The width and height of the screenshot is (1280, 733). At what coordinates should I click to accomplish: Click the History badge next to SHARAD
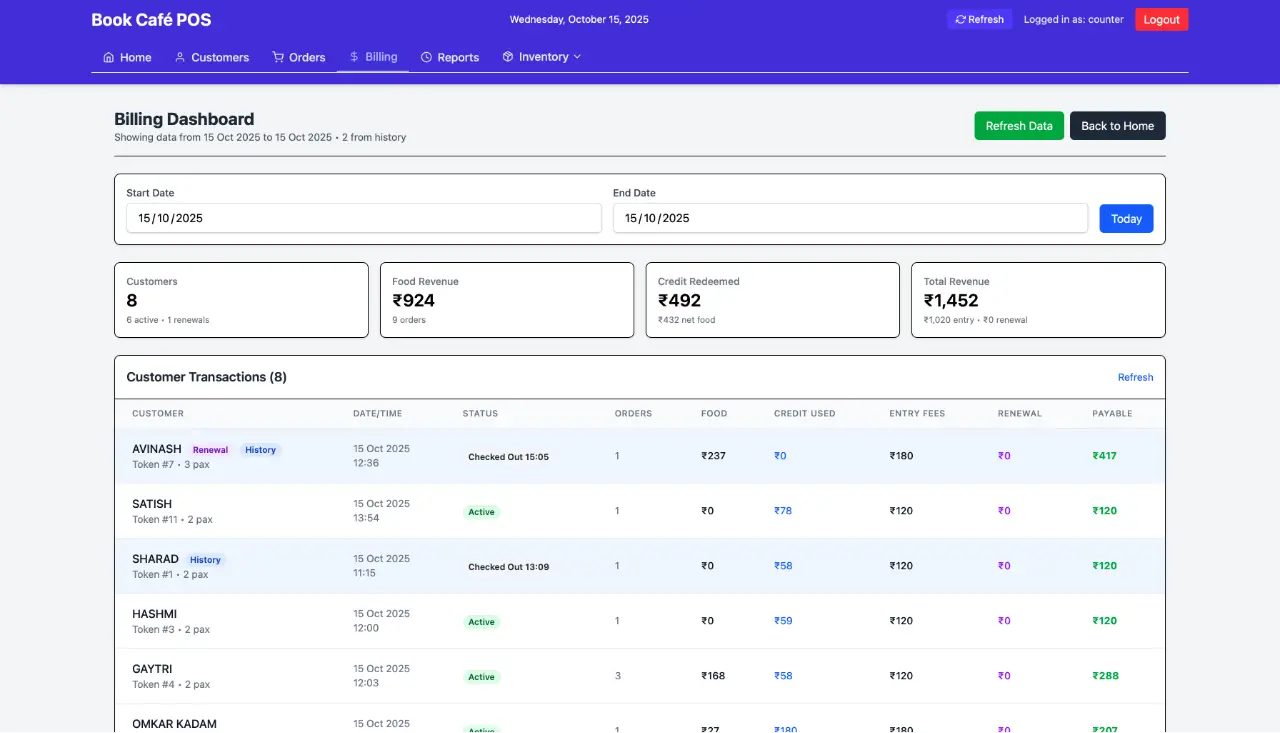205,560
